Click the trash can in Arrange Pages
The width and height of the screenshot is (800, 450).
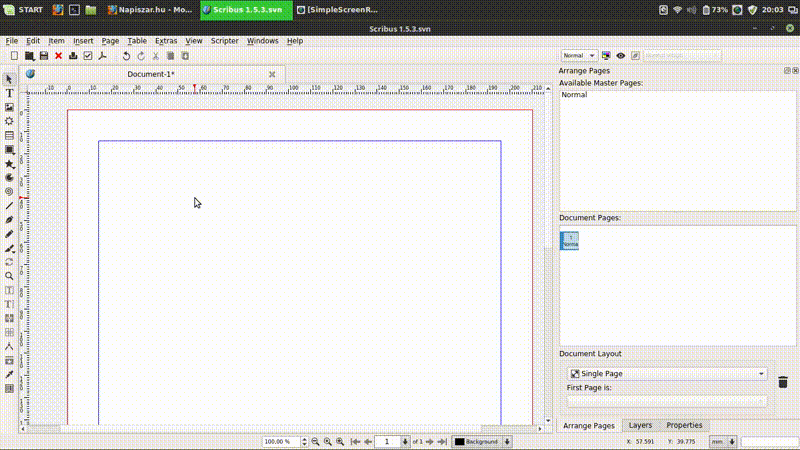[x=783, y=382]
